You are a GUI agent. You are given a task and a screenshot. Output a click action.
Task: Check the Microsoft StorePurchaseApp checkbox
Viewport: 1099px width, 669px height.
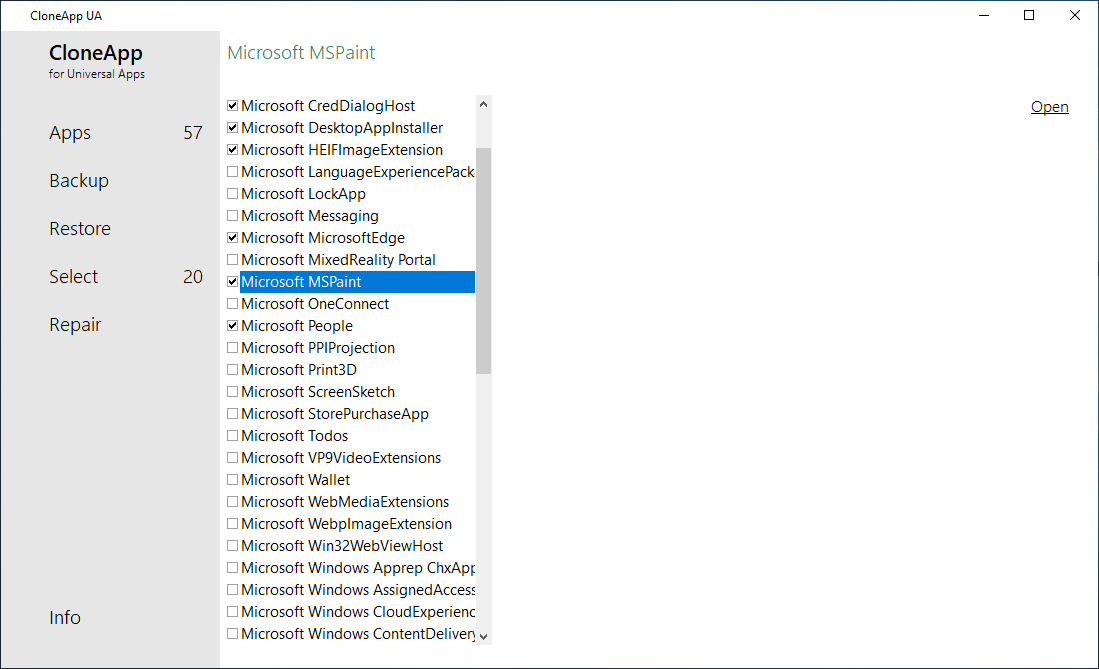(x=233, y=414)
